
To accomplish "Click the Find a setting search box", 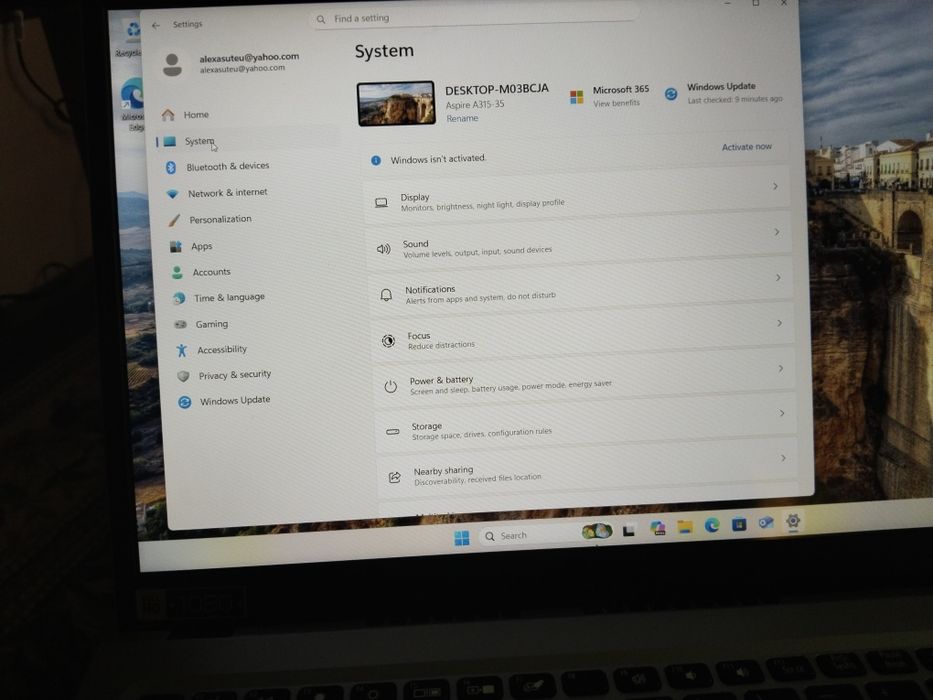I will pyautogui.click(x=474, y=18).
